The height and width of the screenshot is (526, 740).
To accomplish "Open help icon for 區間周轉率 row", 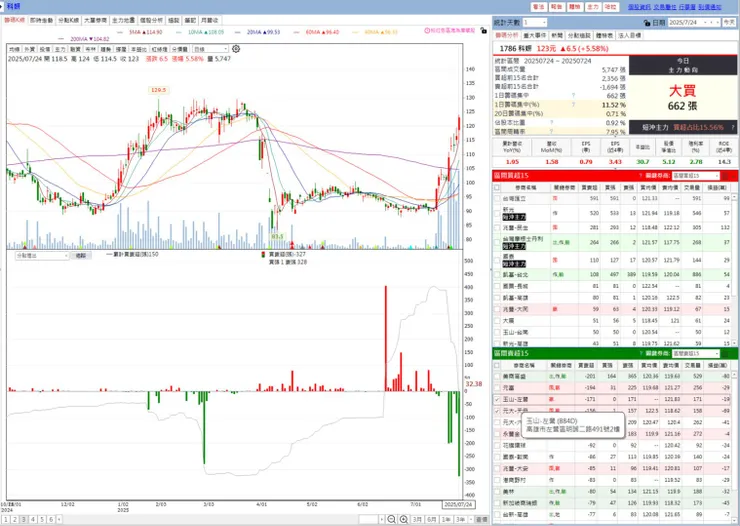I will (x=551, y=132).
